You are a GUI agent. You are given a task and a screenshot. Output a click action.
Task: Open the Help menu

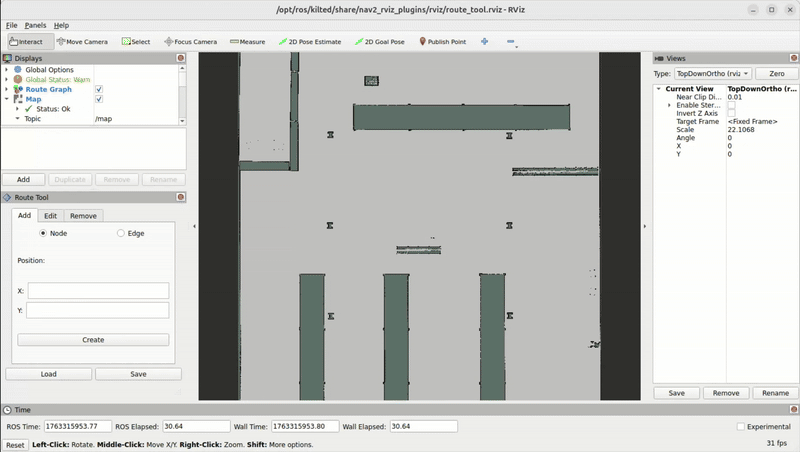click(61, 25)
